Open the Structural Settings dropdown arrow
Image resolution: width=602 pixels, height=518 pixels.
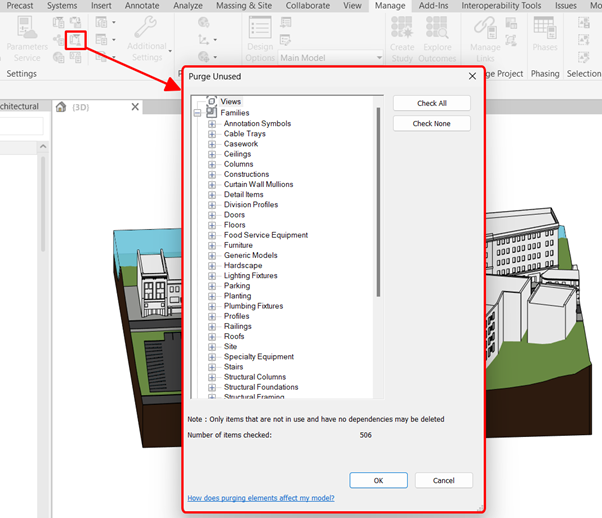point(114,22)
